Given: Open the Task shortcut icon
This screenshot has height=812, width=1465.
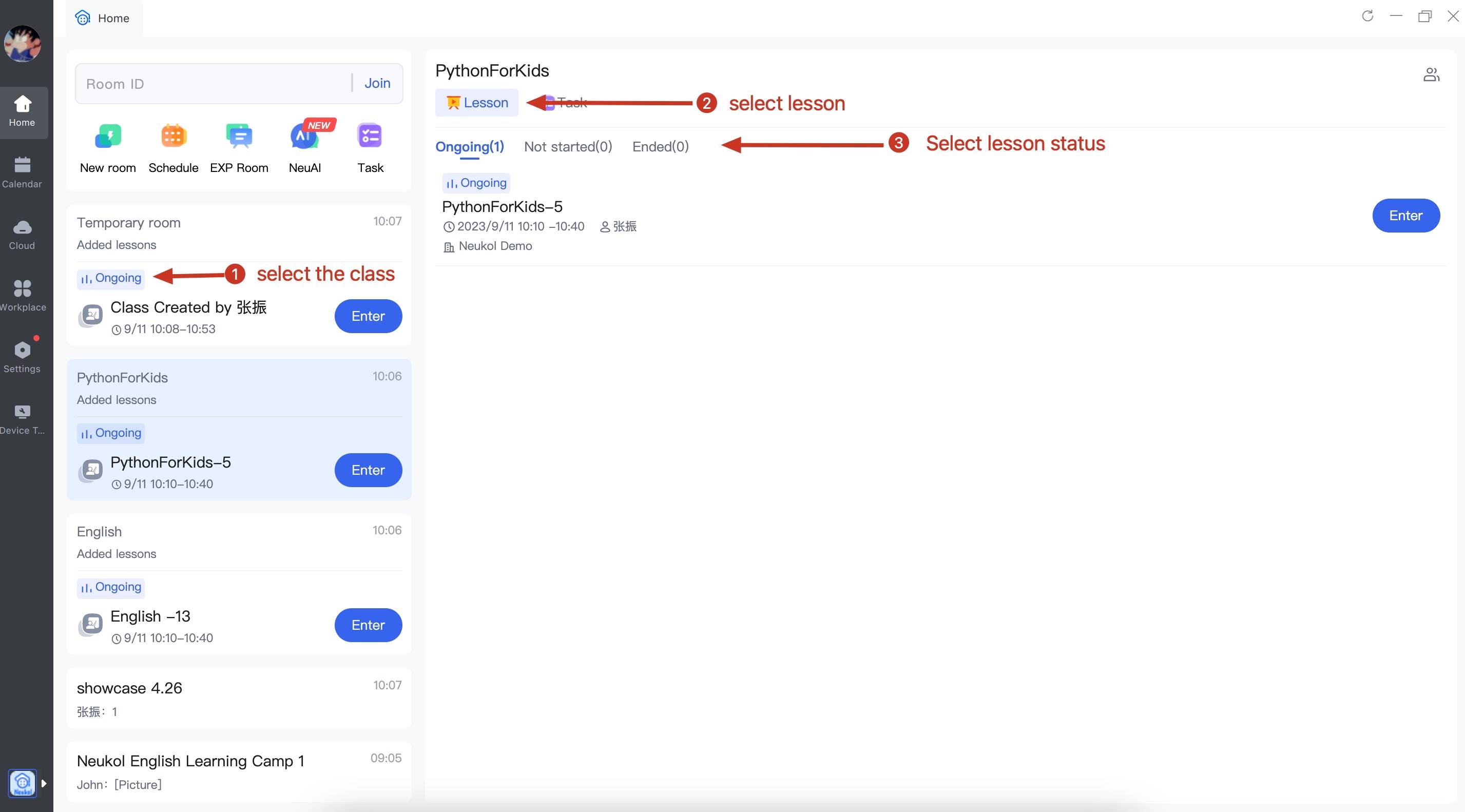Looking at the screenshot, I should pyautogui.click(x=370, y=137).
